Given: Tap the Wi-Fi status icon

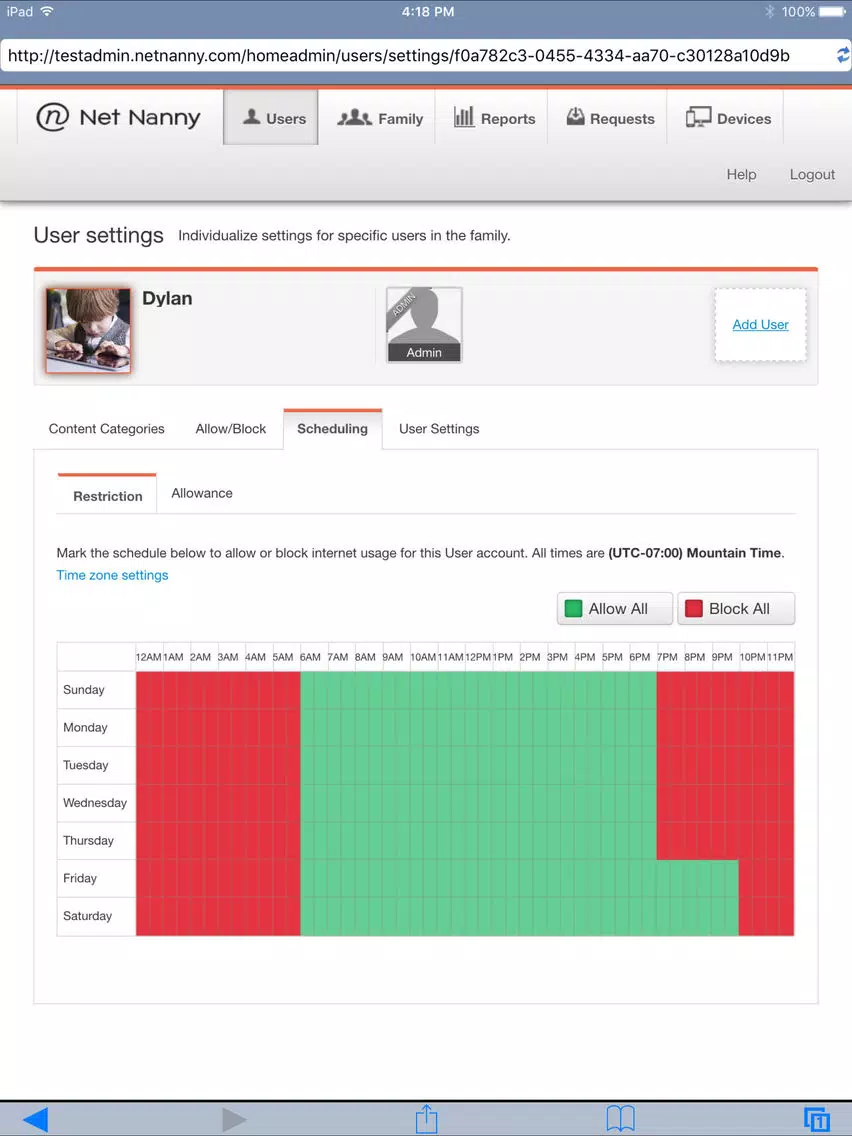Looking at the screenshot, I should pos(47,12).
